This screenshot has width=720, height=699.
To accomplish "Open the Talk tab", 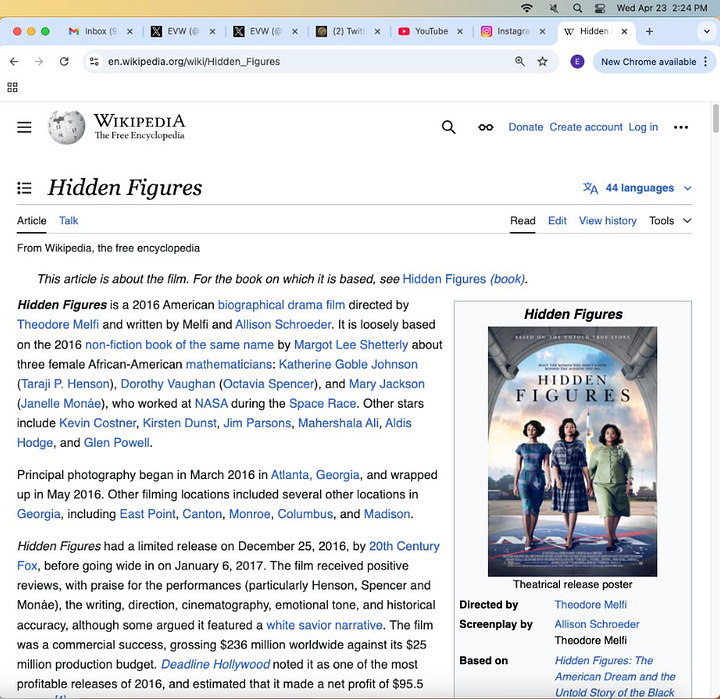I will coord(68,221).
